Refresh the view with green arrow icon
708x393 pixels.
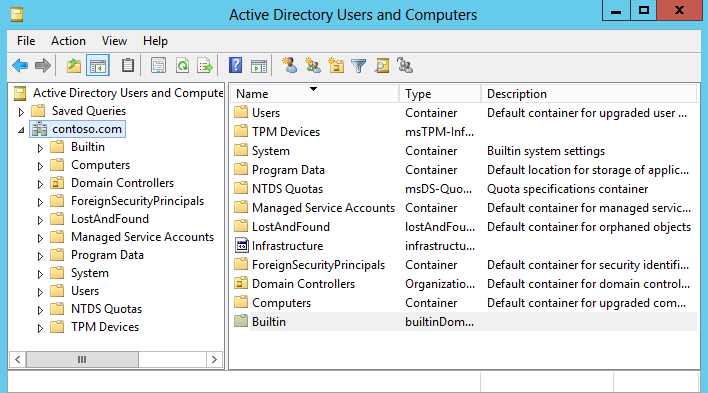182,66
